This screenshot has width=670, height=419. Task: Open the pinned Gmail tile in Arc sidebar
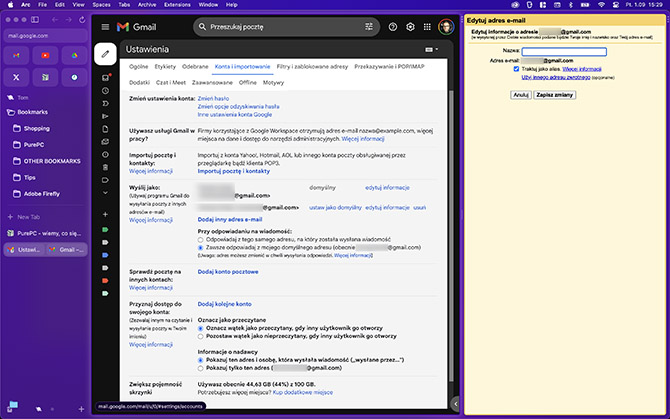[16, 56]
